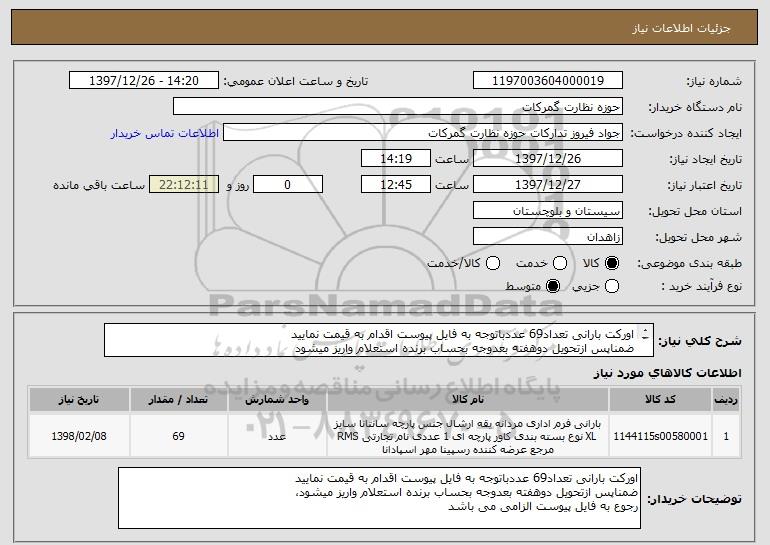Select the کالا radio button
The image size is (770, 545).
click(611, 264)
